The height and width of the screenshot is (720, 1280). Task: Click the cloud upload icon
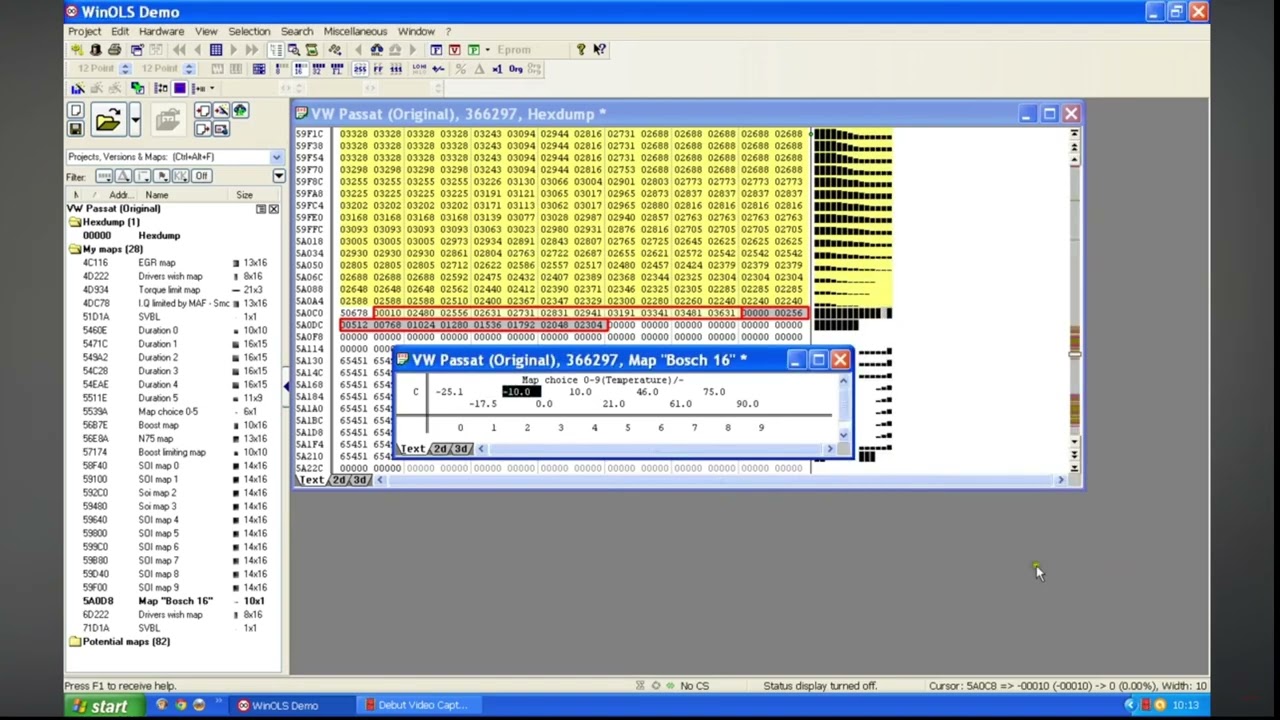coord(240,111)
